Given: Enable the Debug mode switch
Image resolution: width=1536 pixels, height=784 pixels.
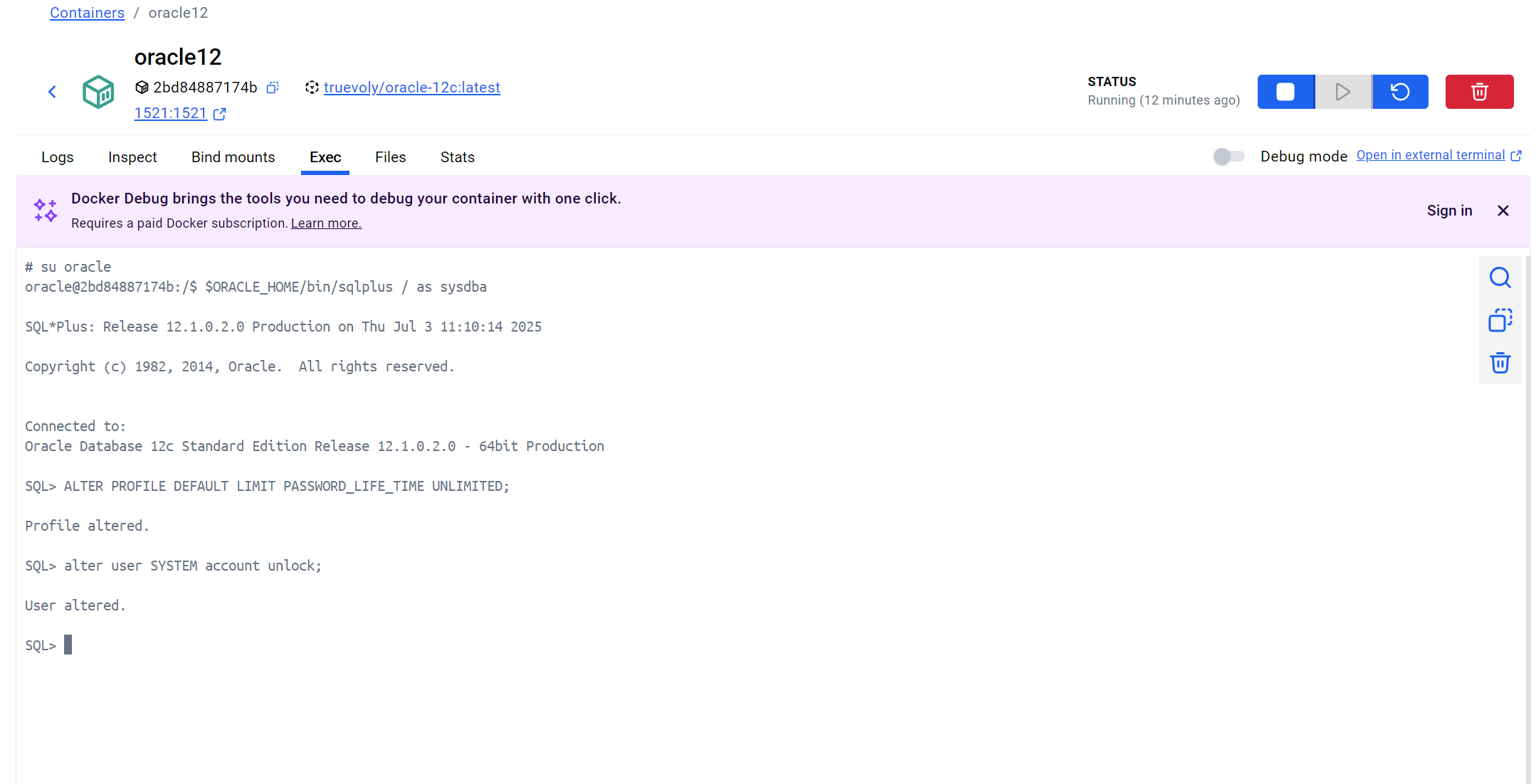Looking at the screenshot, I should tap(1229, 157).
